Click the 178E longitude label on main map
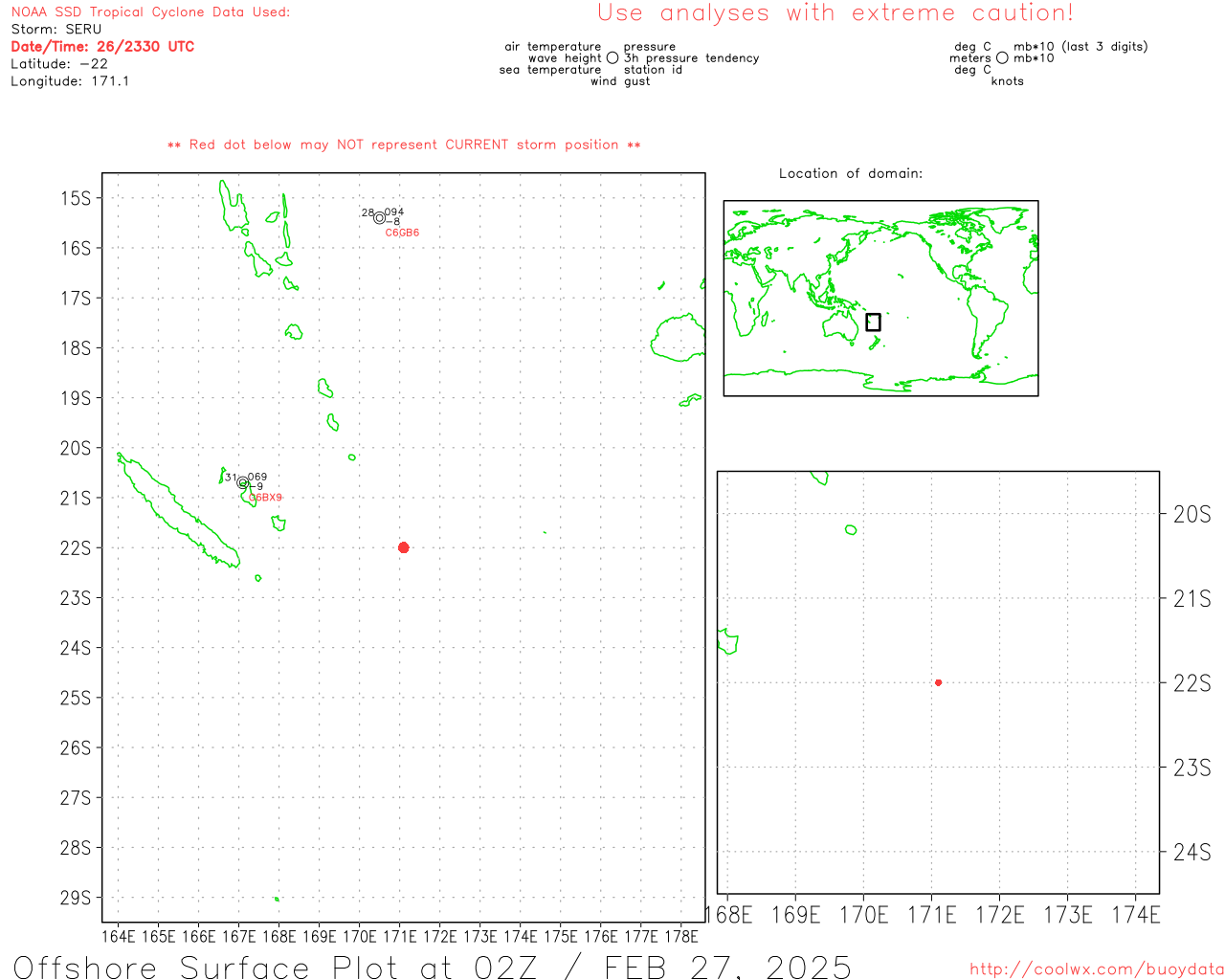1225x980 pixels. [x=681, y=936]
